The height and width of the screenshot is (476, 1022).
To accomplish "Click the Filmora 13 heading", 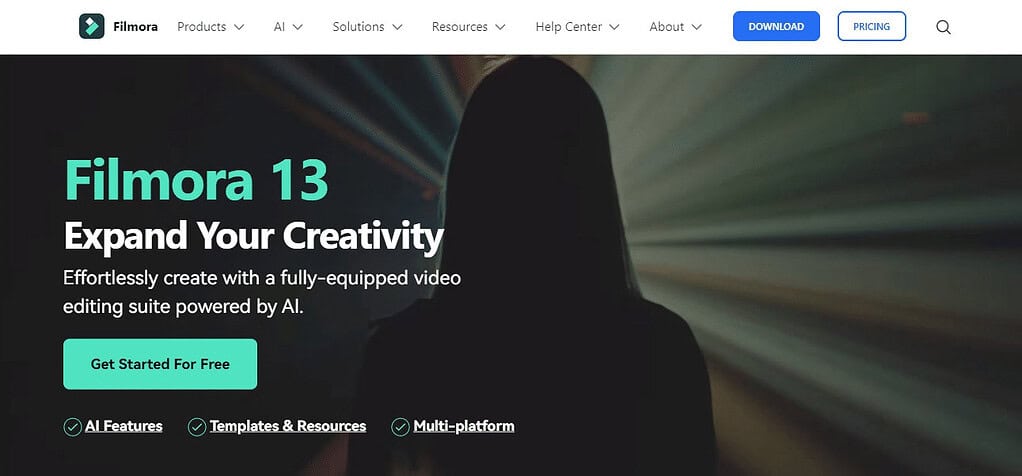I will click(196, 179).
